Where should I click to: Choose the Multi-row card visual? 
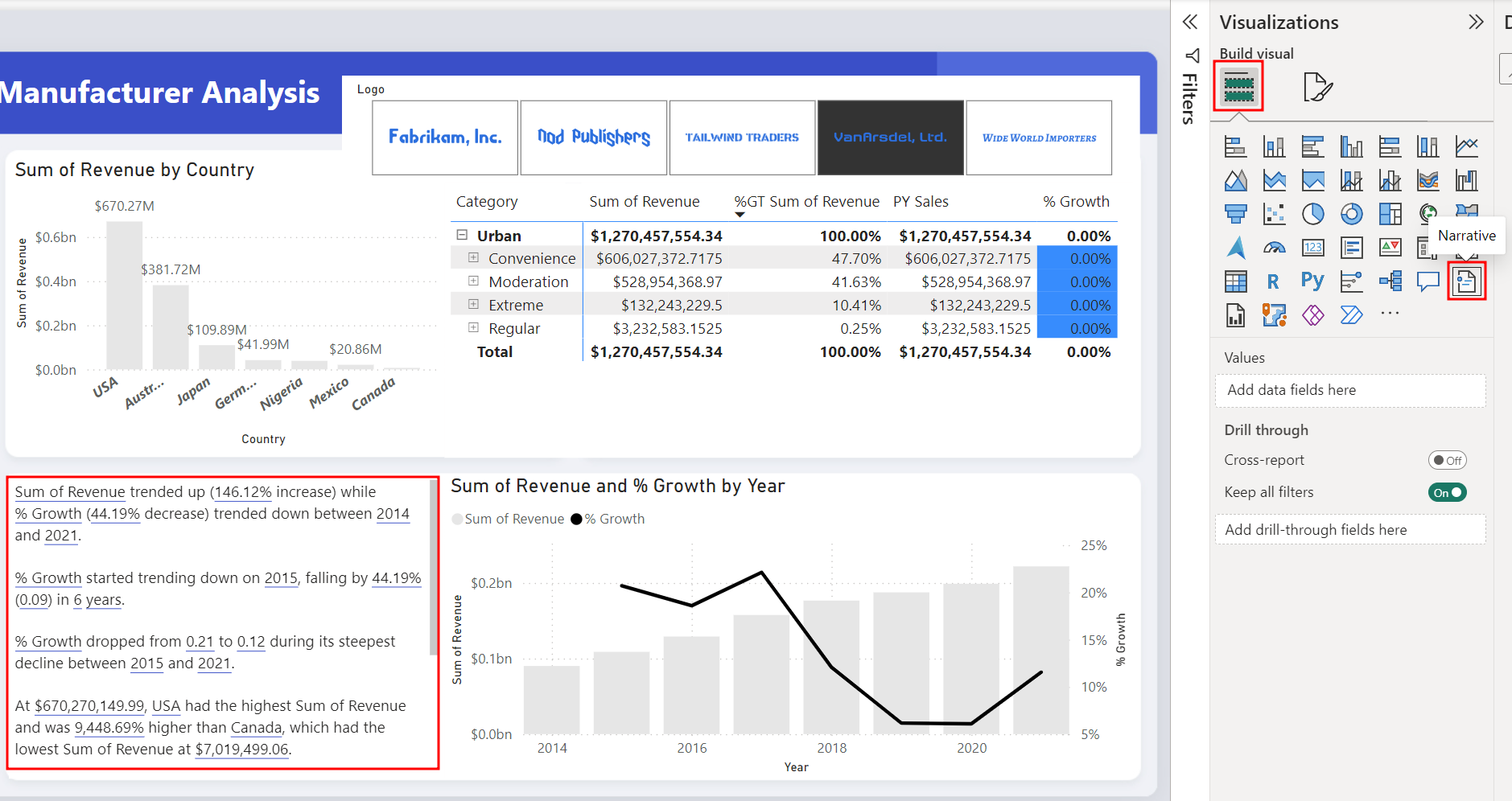(x=1351, y=248)
